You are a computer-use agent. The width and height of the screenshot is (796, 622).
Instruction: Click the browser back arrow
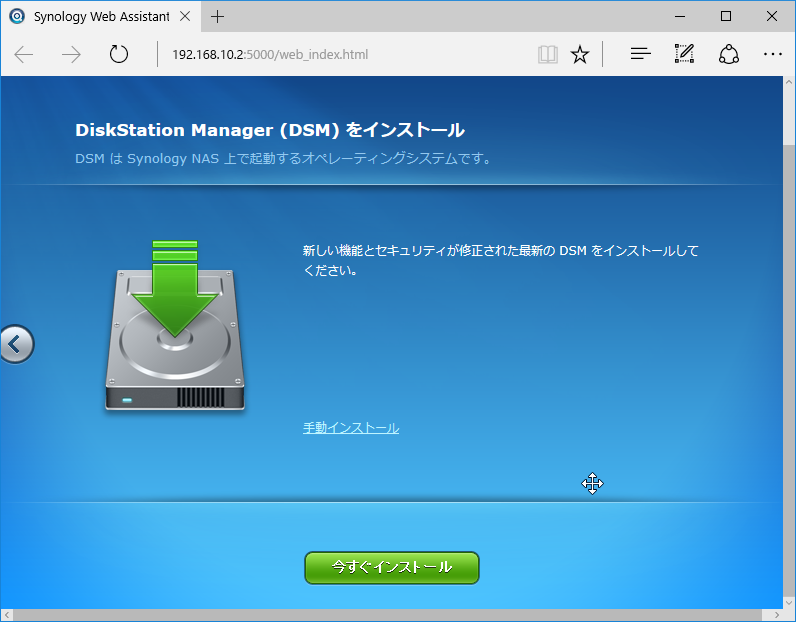click(x=24, y=54)
